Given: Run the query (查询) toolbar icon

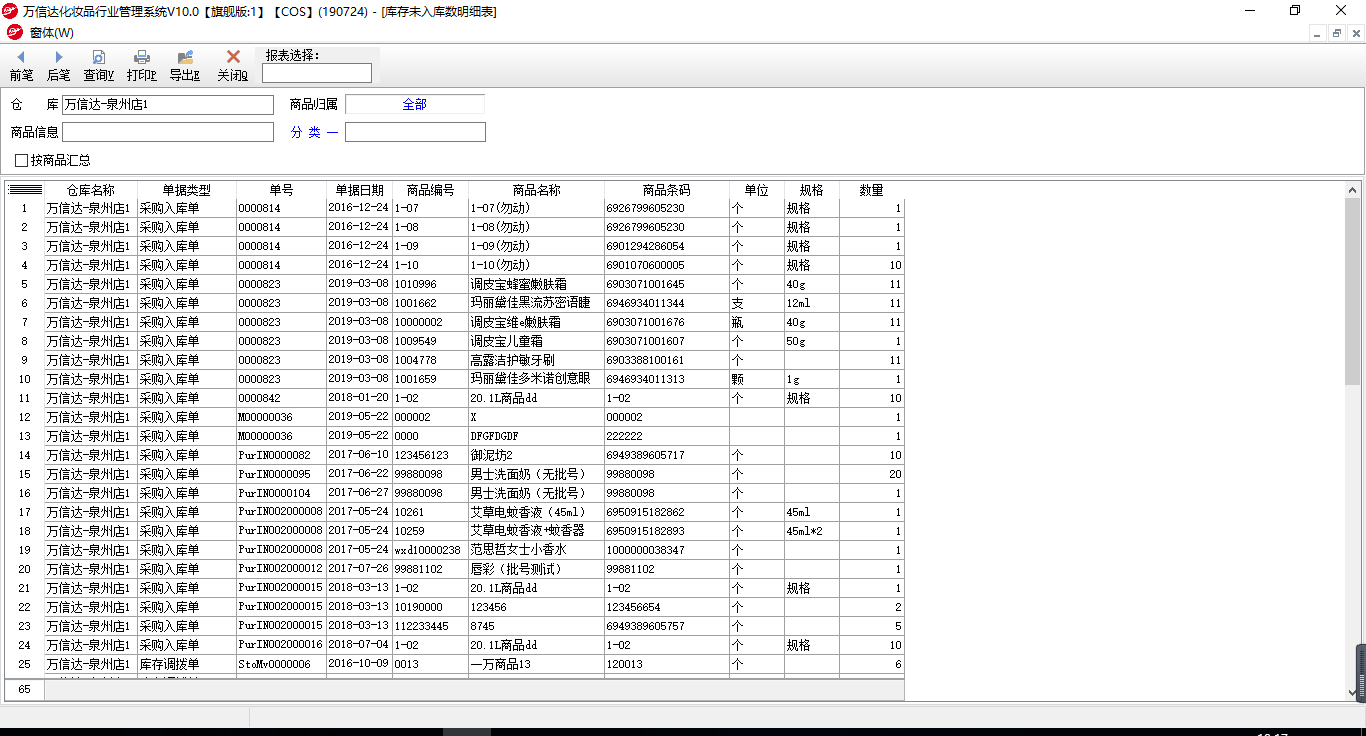Looking at the screenshot, I should pos(98,66).
